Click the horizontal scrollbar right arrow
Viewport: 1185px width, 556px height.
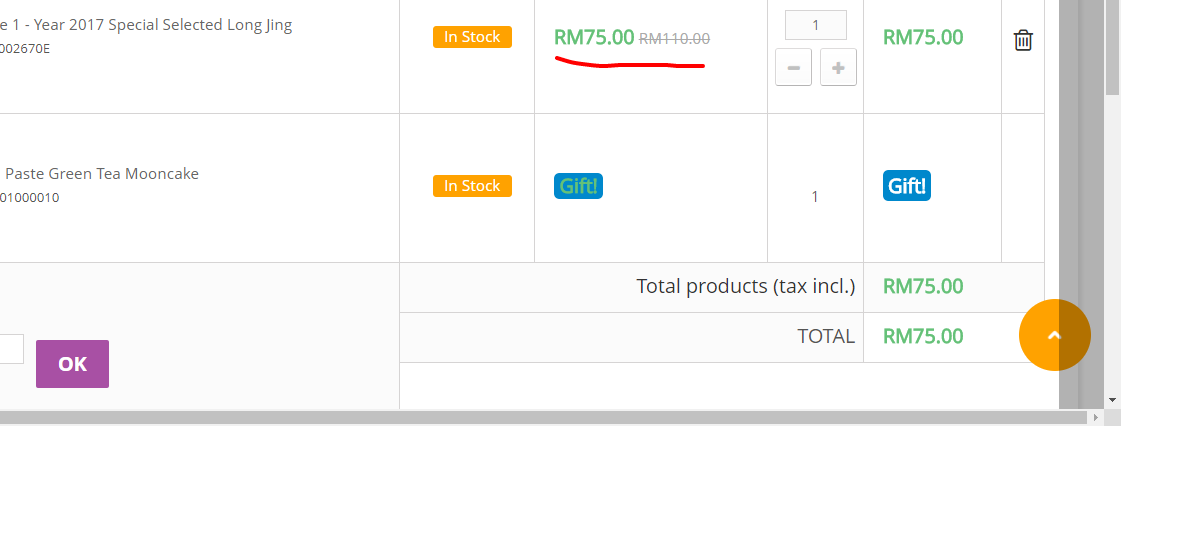pos(1095,417)
